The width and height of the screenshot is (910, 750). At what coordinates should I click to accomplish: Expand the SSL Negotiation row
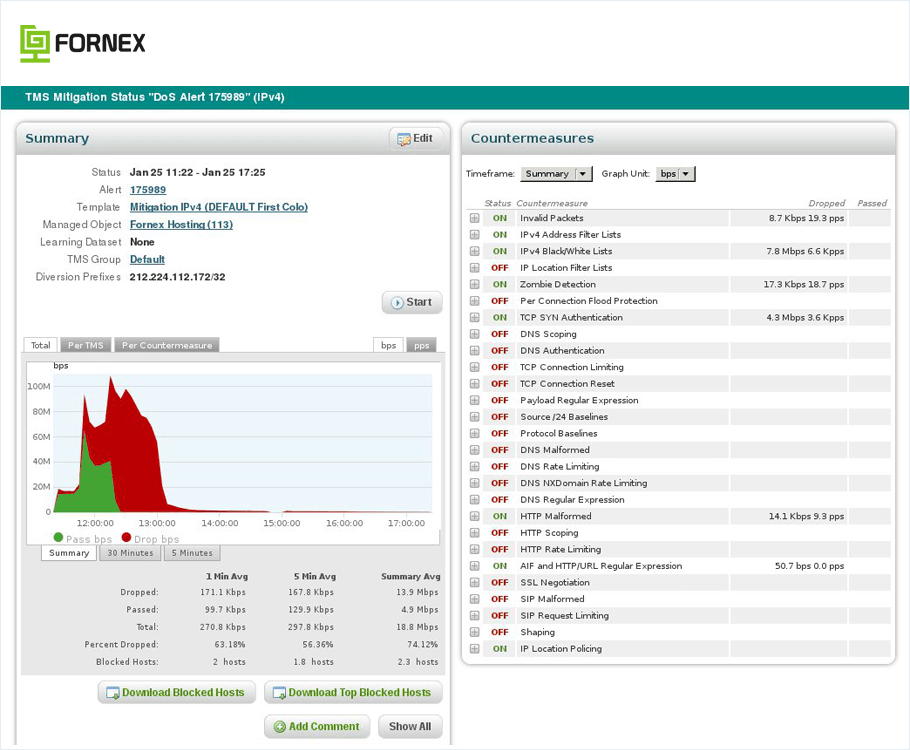pyautogui.click(x=475, y=582)
